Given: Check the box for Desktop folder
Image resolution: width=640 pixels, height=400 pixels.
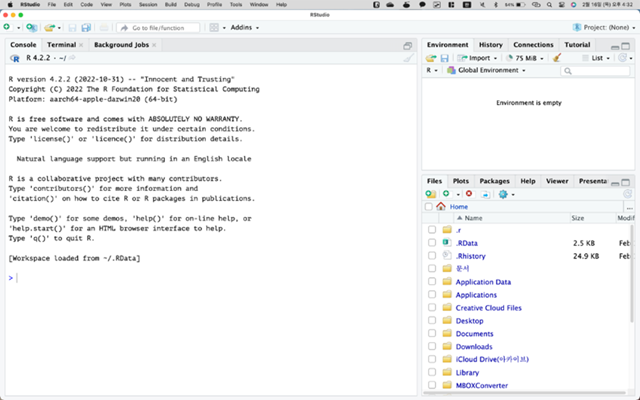Looking at the screenshot, I should pos(432,320).
